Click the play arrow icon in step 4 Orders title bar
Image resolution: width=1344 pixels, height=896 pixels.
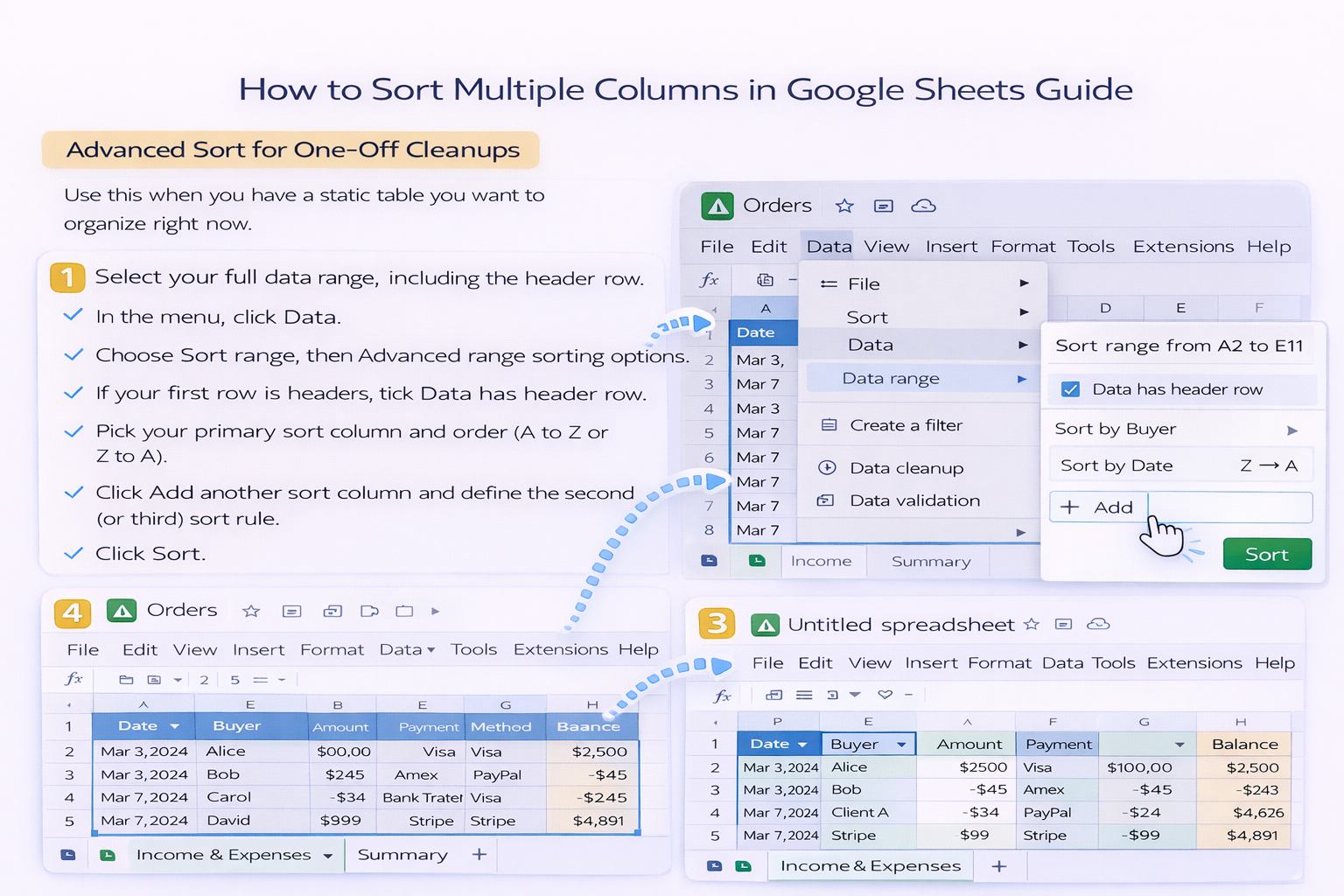[435, 611]
